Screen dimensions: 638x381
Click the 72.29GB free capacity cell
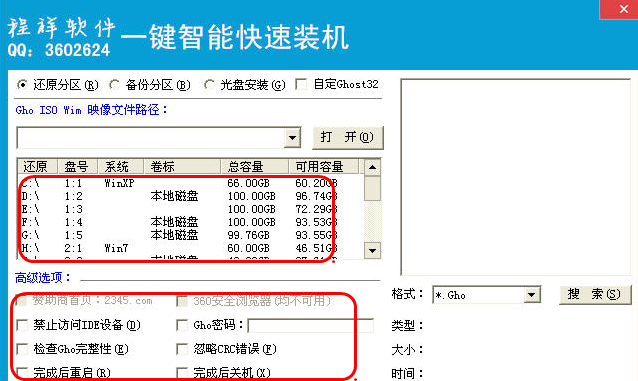point(316,209)
